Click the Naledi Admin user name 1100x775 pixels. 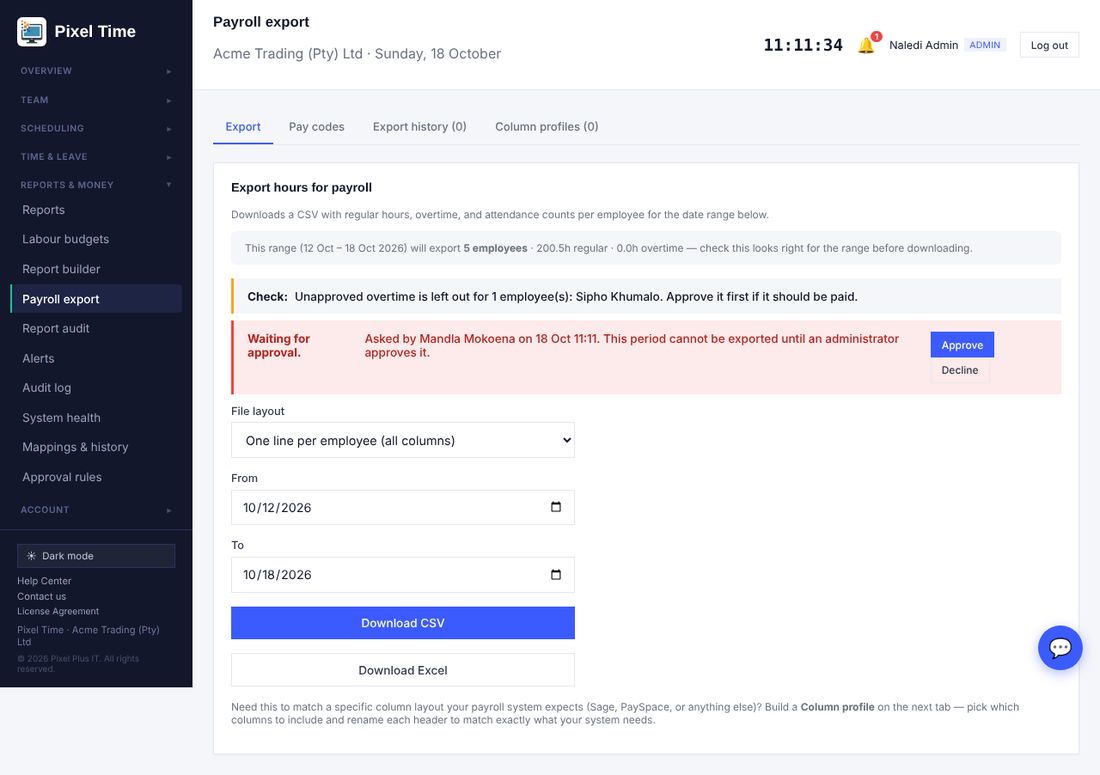[923, 45]
